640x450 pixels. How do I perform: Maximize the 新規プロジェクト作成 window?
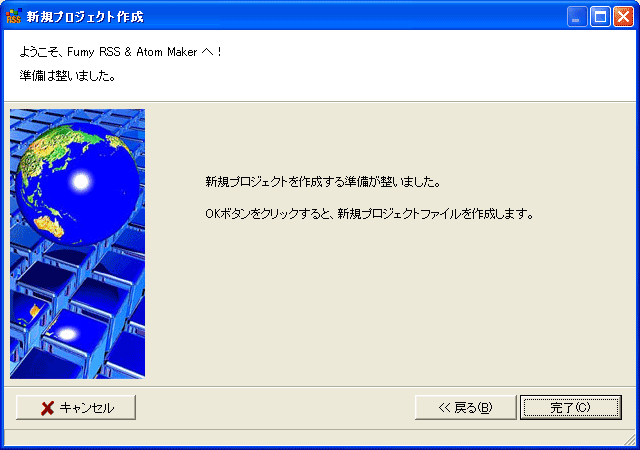(x=600, y=17)
